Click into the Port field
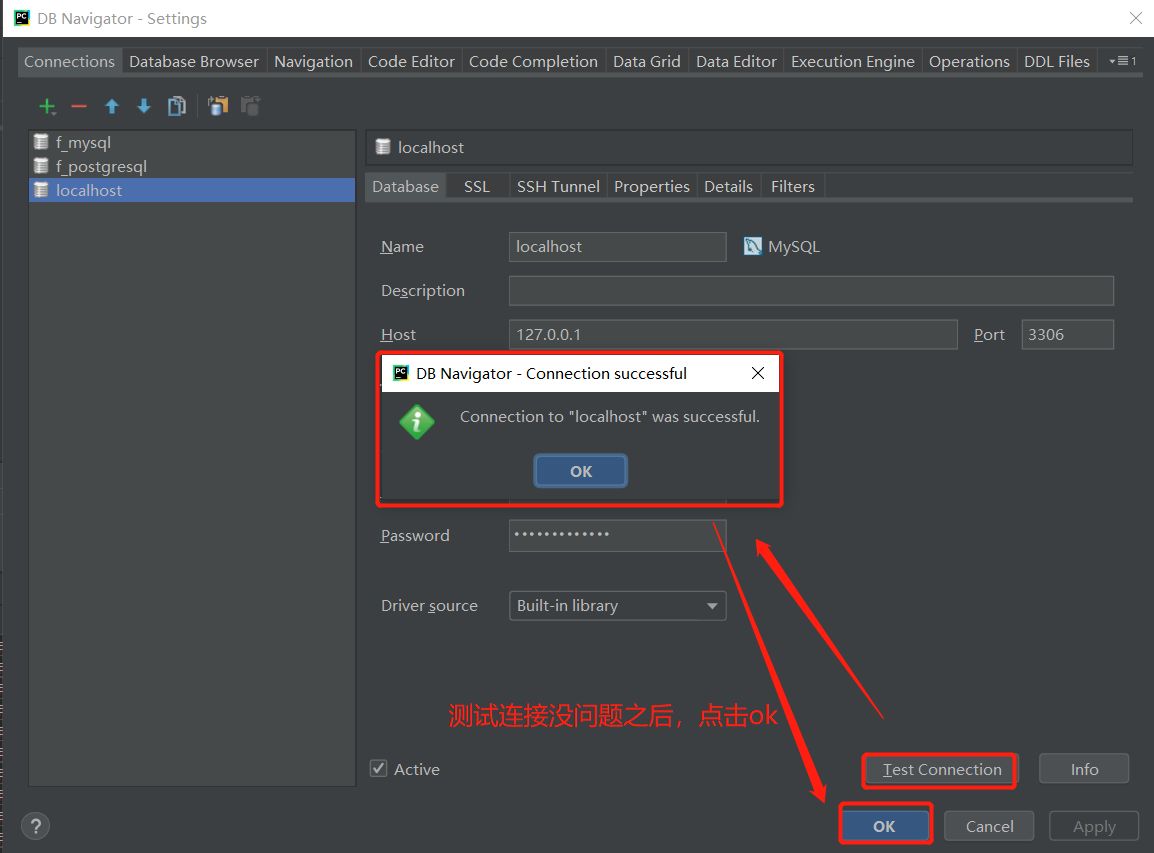Viewport: 1154px width, 853px height. [1067, 334]
